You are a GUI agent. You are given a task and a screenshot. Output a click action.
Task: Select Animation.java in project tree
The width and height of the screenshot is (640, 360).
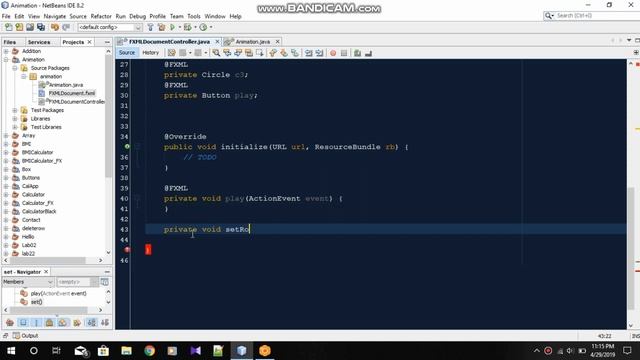pyautogui.click(x=66, y=85)
